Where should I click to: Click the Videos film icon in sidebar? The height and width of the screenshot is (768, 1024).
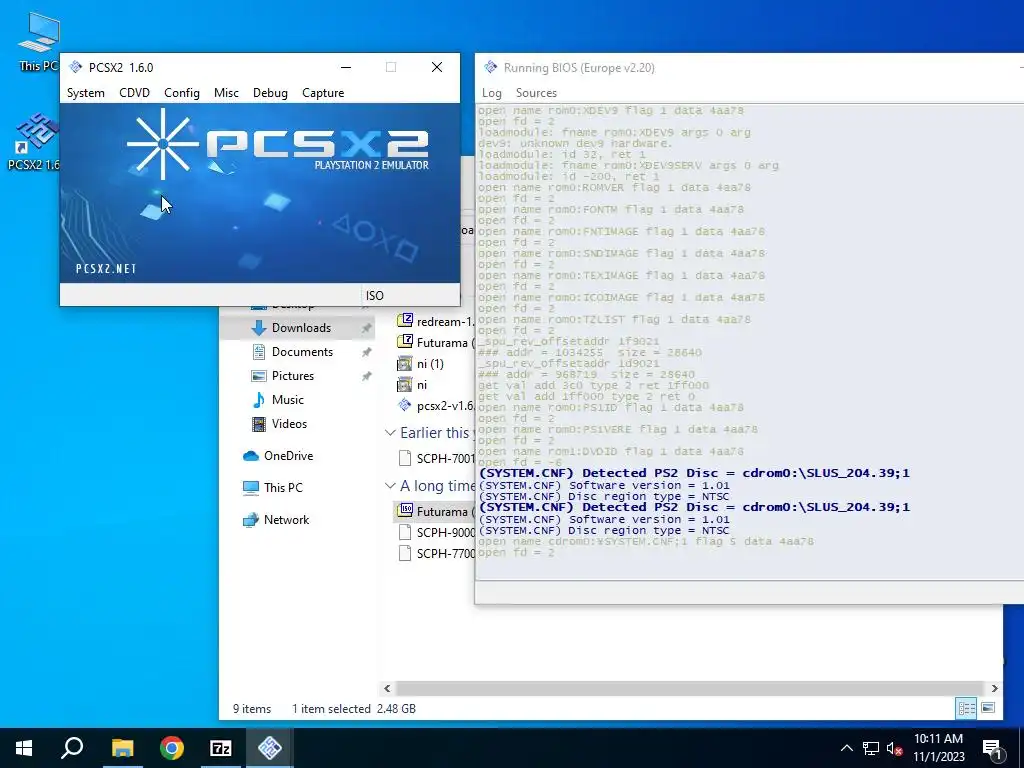click(x=259, y=424)
